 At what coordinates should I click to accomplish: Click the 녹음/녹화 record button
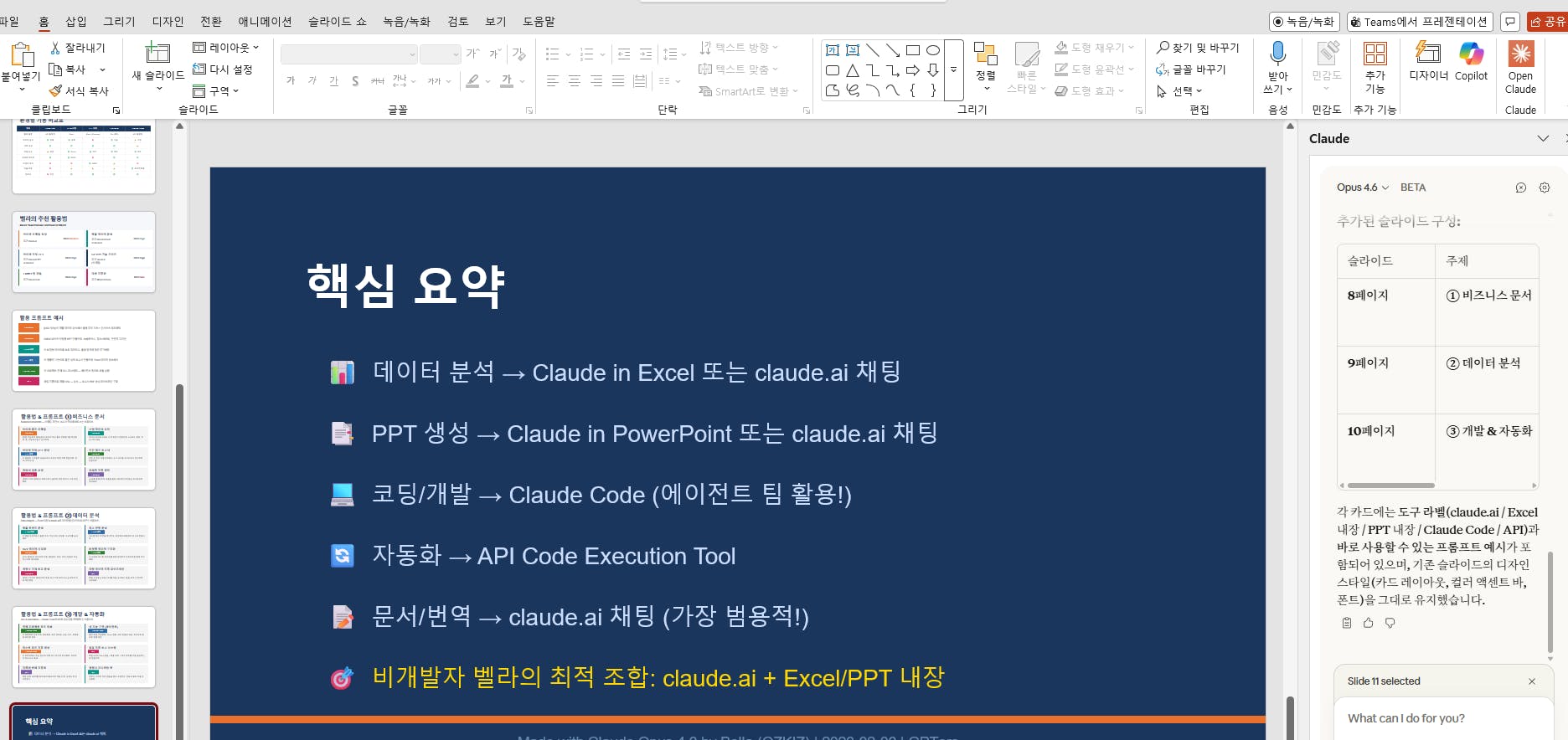point(1305,22)
